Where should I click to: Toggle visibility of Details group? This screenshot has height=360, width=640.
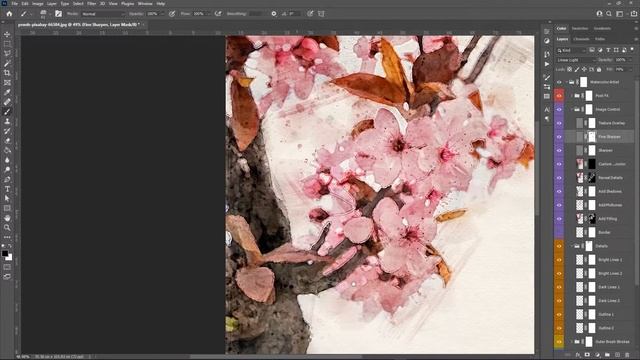pyautogui.click(x=559, y=246)
